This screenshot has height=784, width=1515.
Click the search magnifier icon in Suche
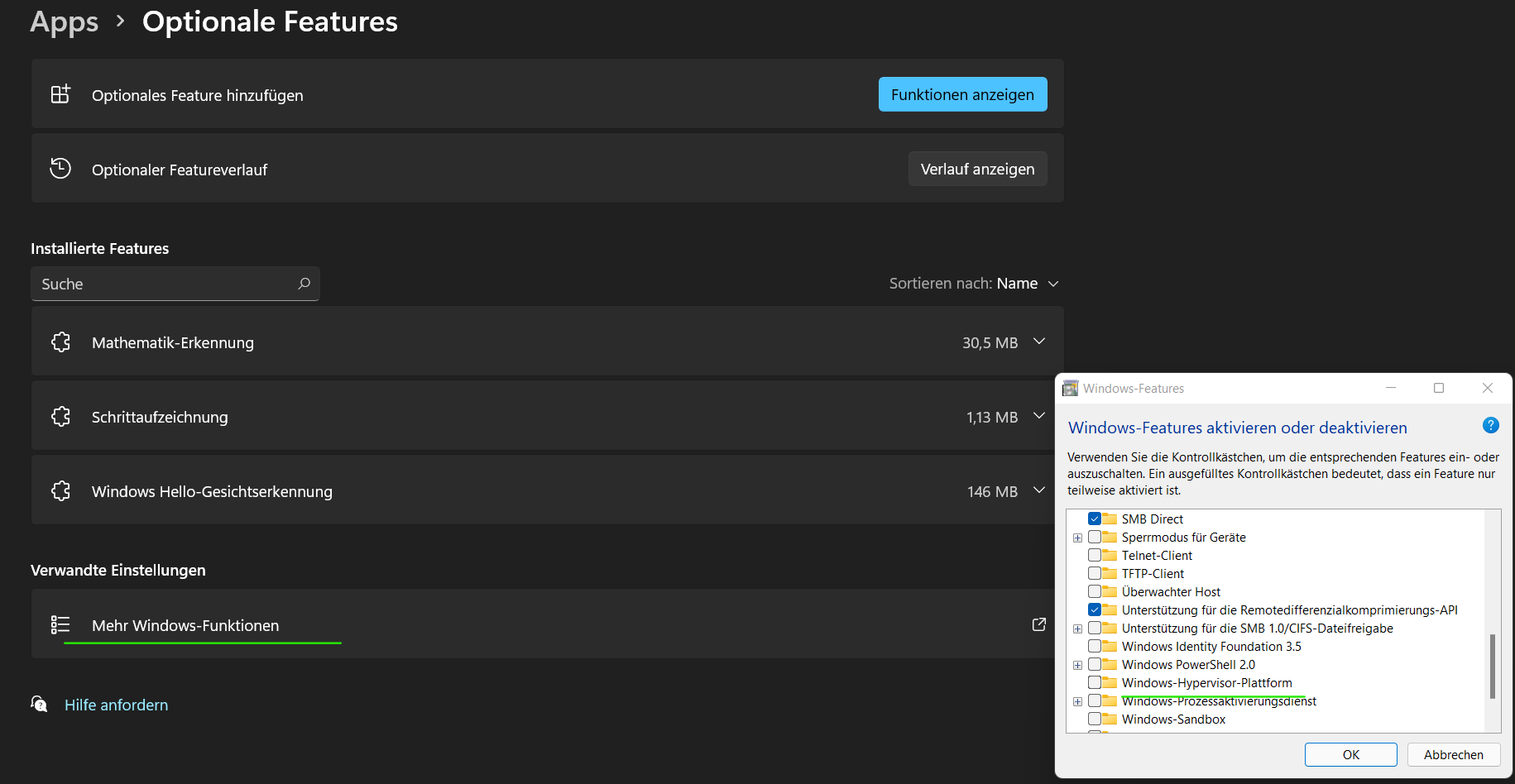pyautogui.click(x=304, y=284)
